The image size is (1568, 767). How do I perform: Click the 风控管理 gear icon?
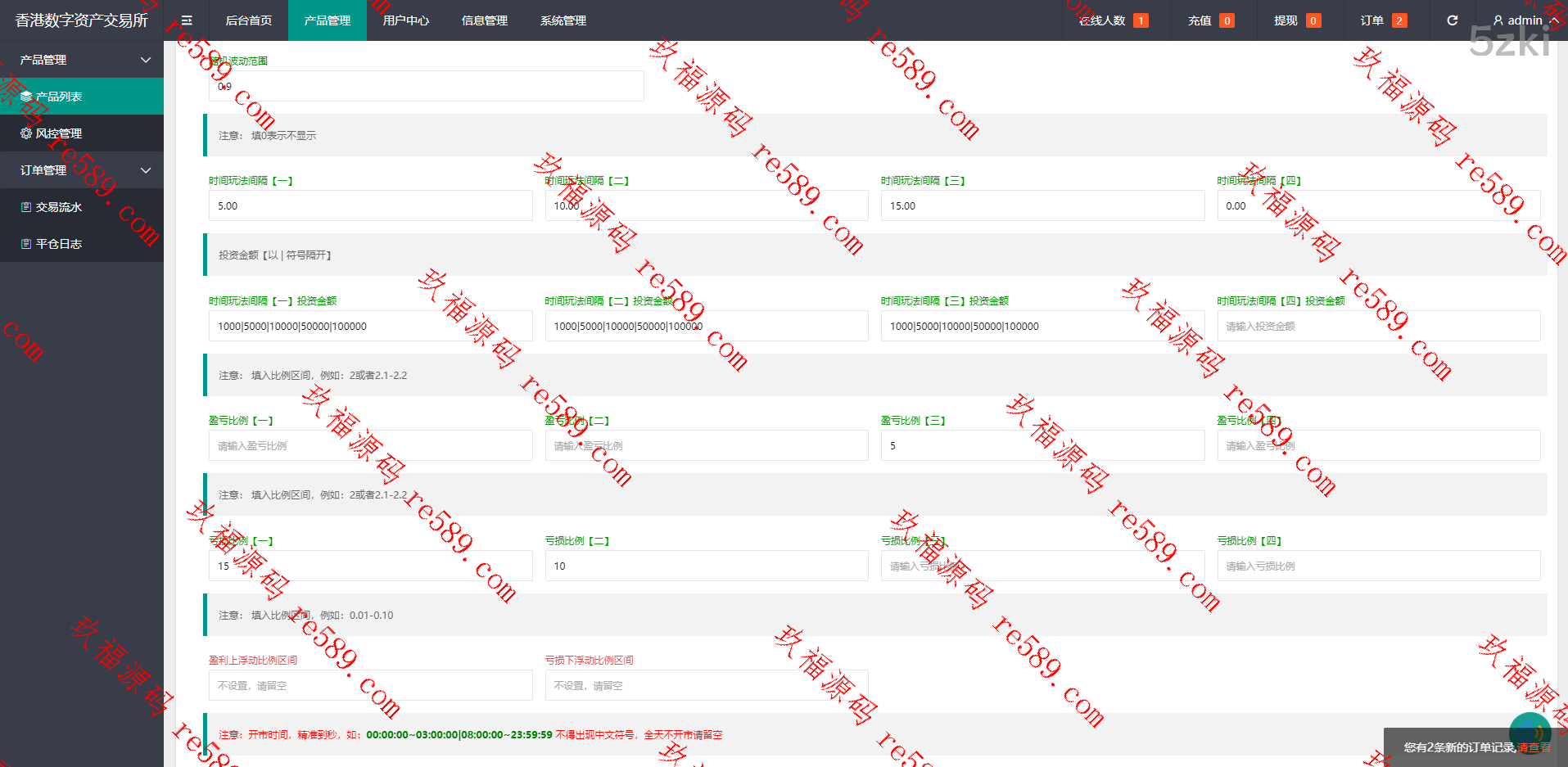(26, 133)
